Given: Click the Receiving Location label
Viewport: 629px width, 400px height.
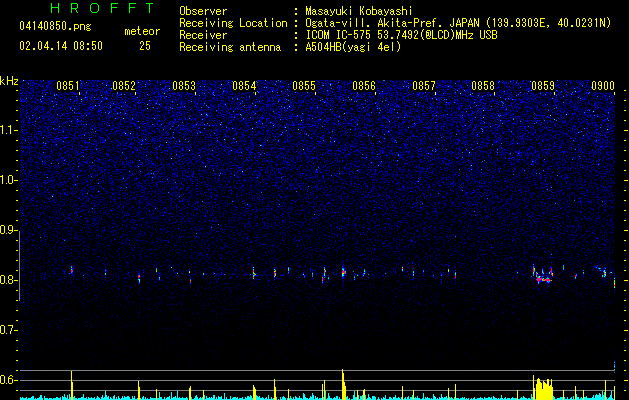Looking at the screenshot, I should 233,23.
